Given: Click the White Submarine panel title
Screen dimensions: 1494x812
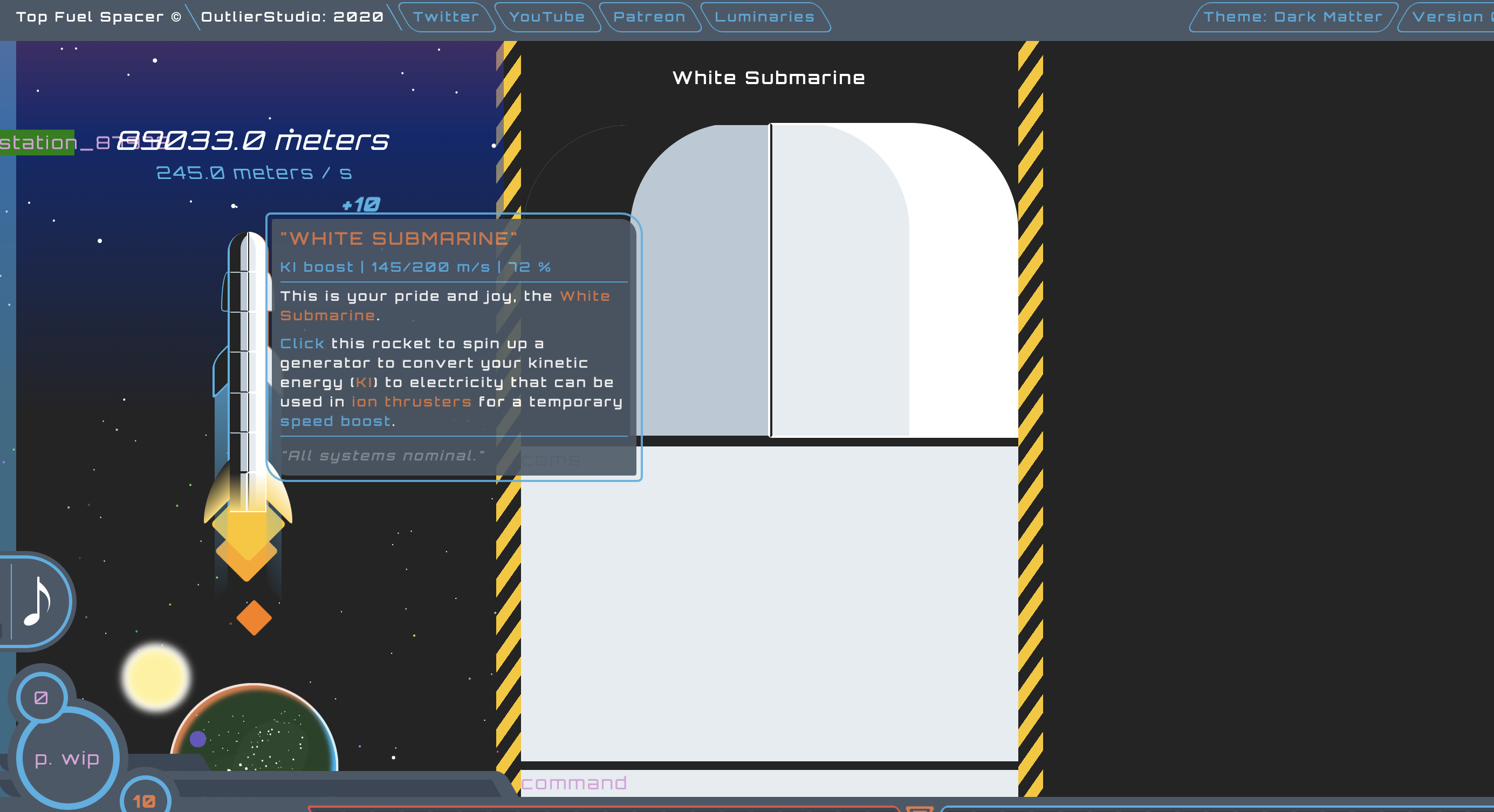Looking at the screenshot, I should coord(769,78).
